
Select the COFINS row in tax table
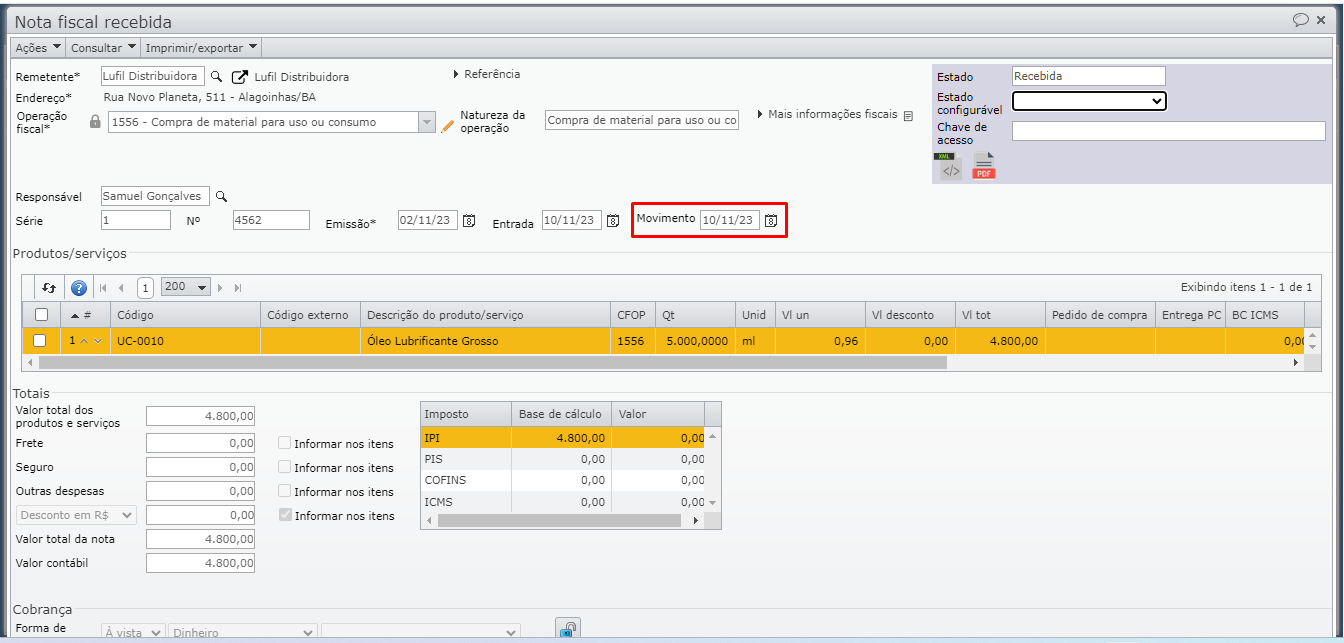tap(563, 480)
